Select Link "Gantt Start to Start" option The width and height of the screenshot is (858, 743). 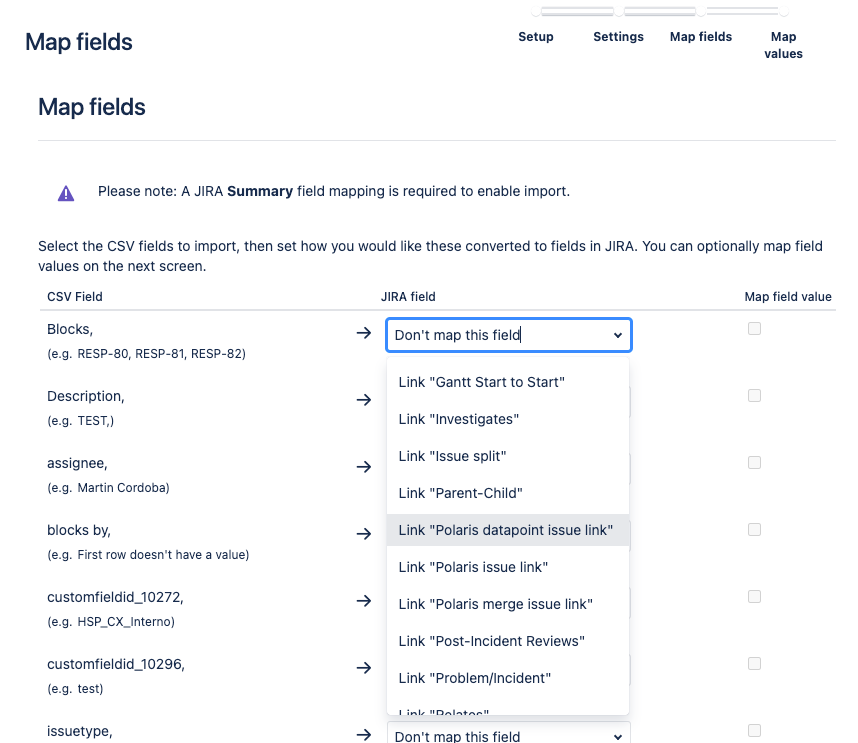(x=508, y=382)
